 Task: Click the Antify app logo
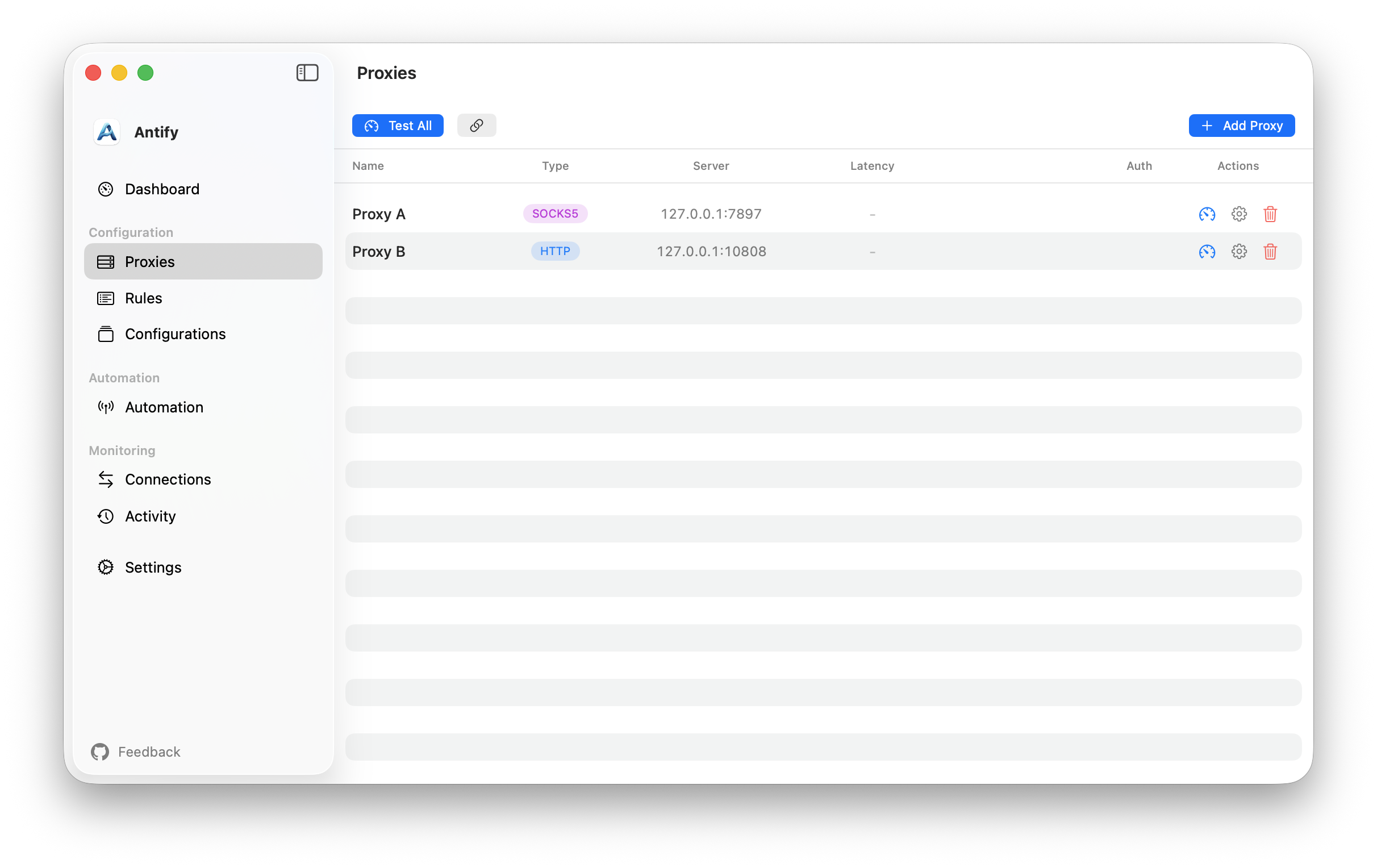point(107,132)
